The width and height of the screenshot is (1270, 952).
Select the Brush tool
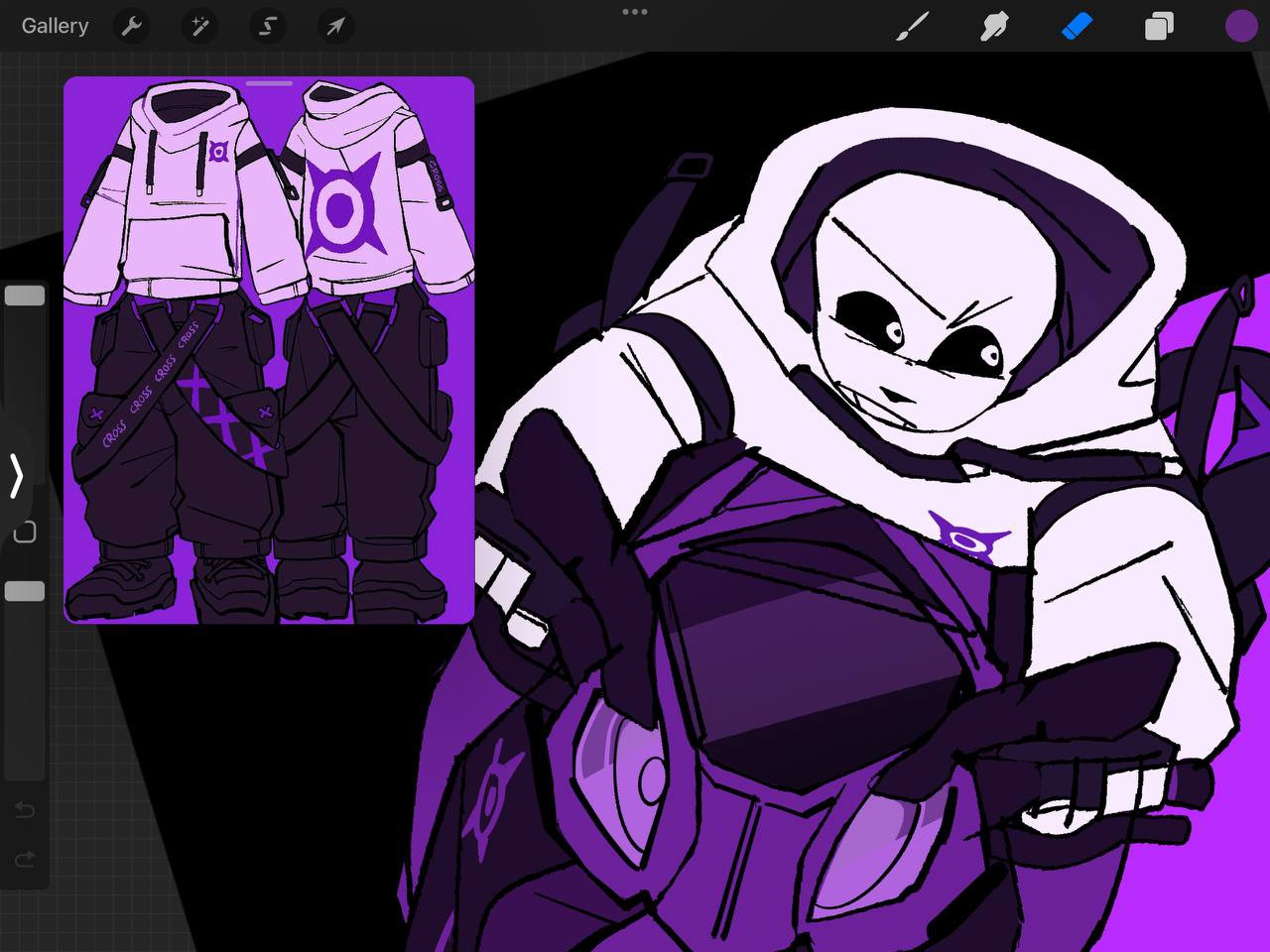click(x=913, y=26)
